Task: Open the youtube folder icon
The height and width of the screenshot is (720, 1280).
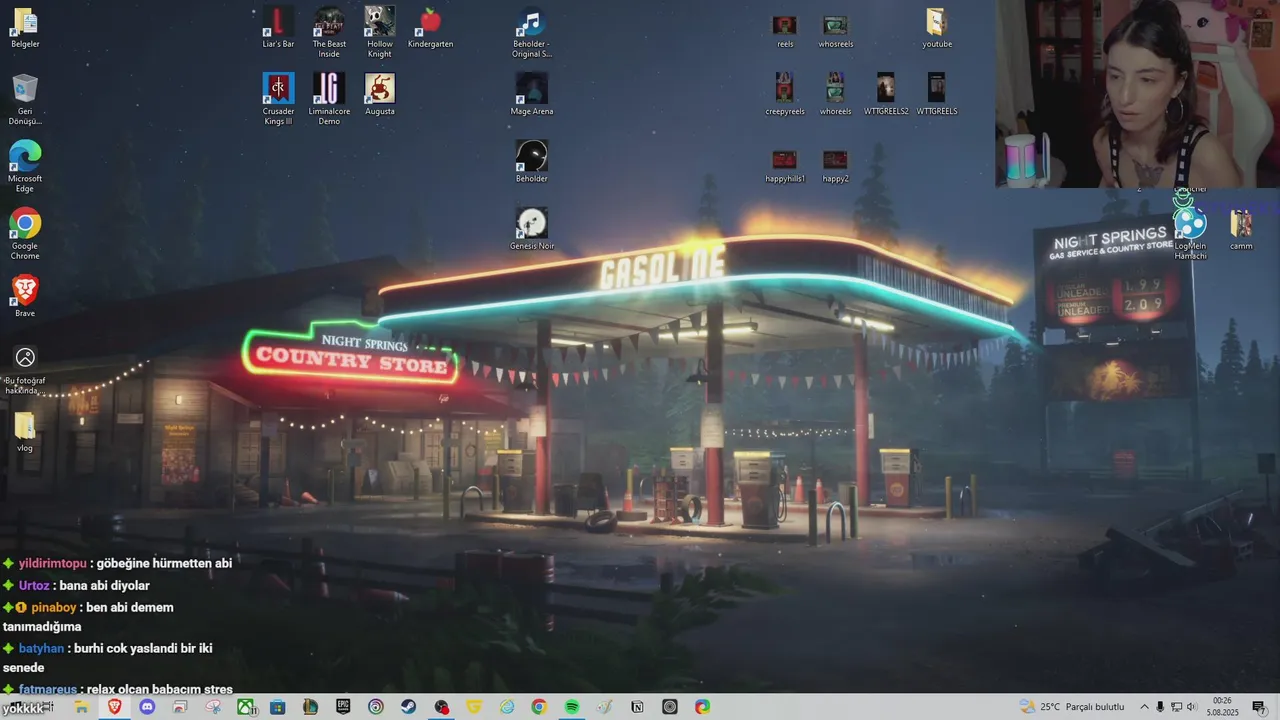Action: [x=937, y=28]
